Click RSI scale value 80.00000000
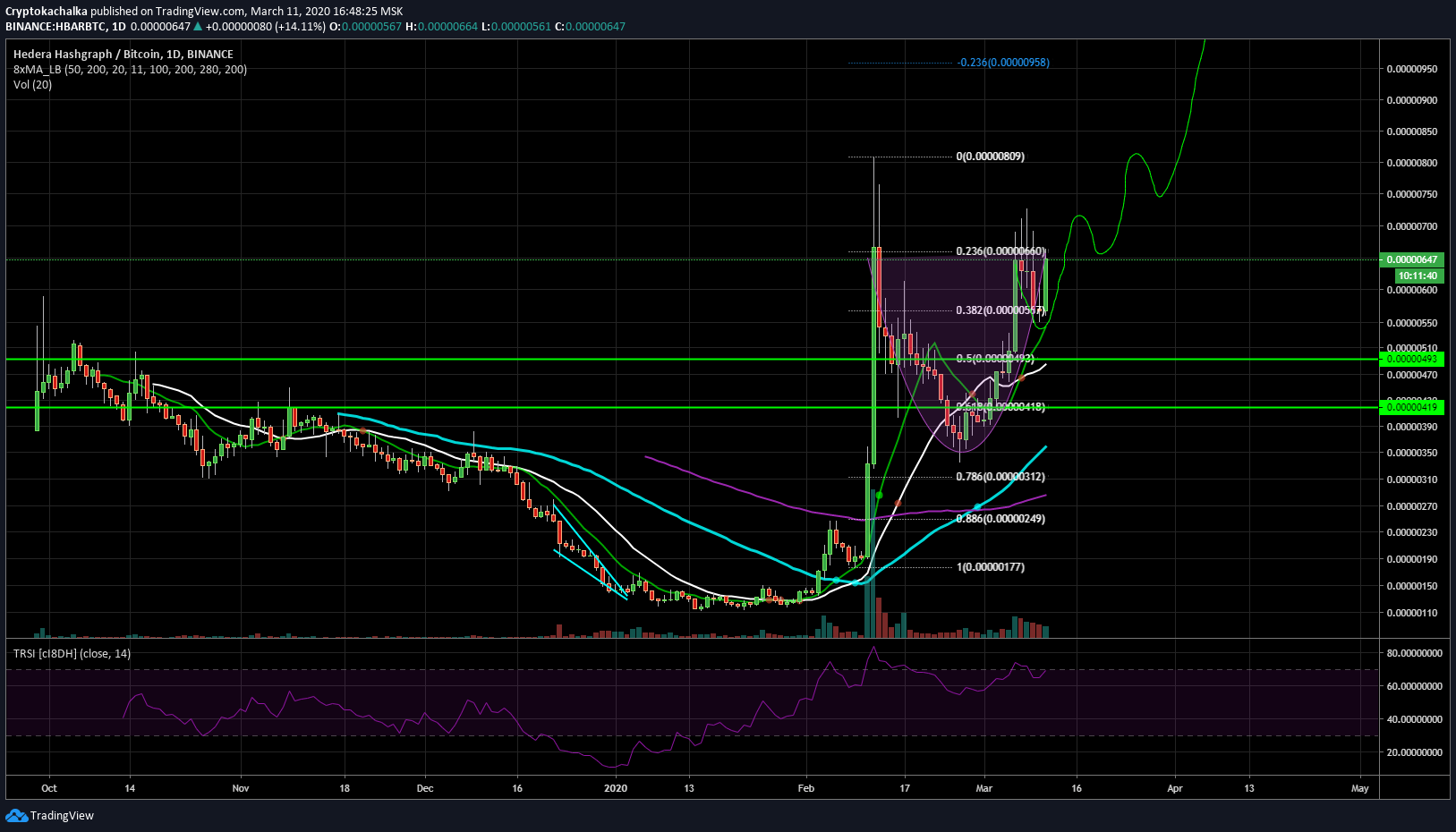This screenshot has width=1456, height=832. [1415, 653]
